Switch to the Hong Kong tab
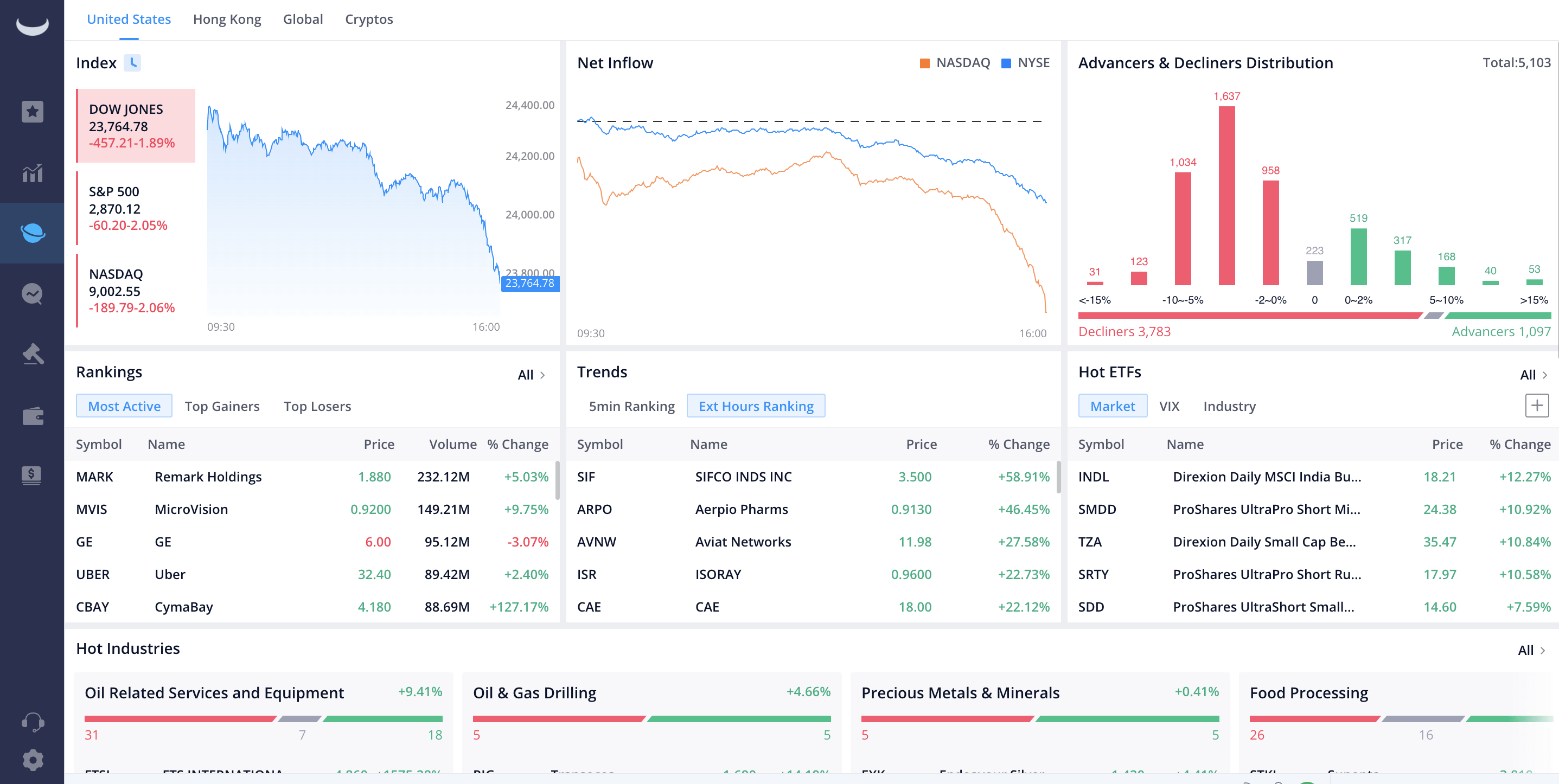This screenshot has height=784, width=1559. tap(227, 20)
